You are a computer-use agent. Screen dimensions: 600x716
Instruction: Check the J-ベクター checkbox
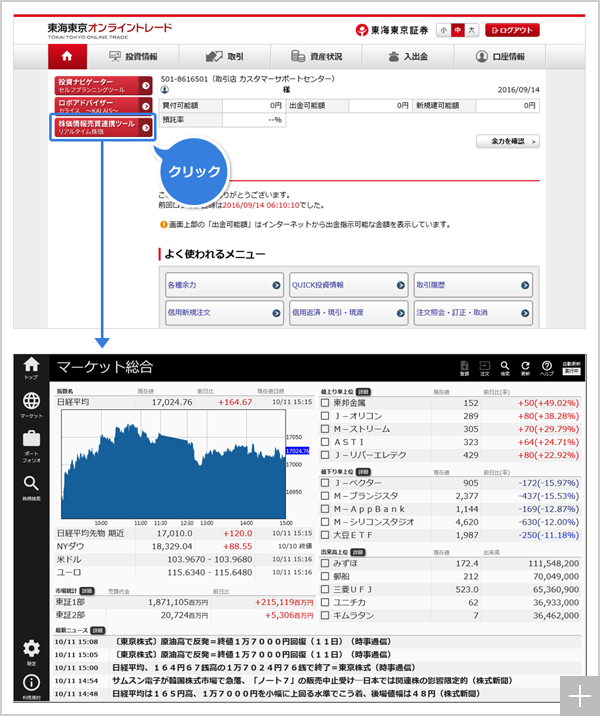[x=325, y=483]
